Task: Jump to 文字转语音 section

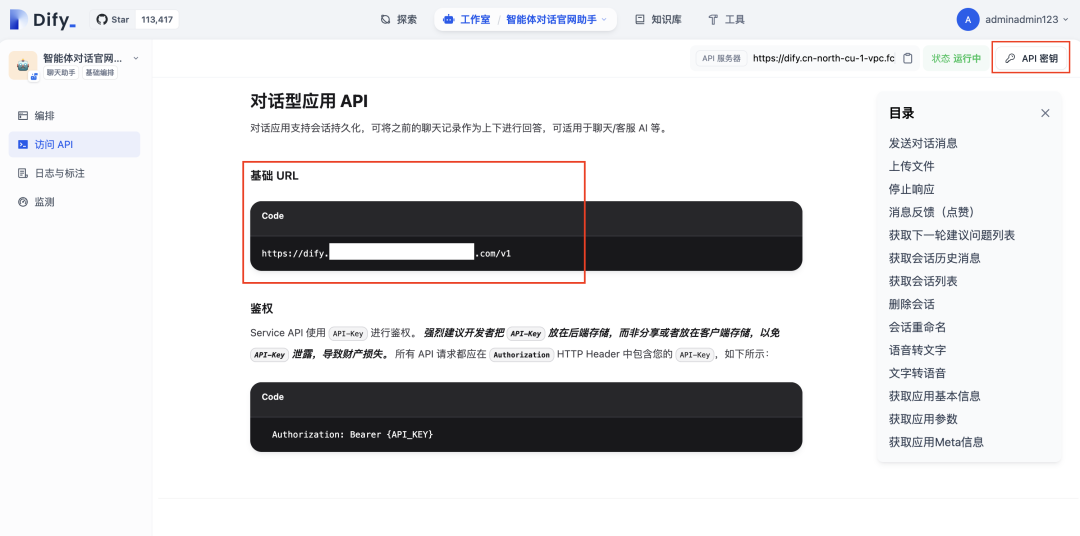Action: point(917,373)
